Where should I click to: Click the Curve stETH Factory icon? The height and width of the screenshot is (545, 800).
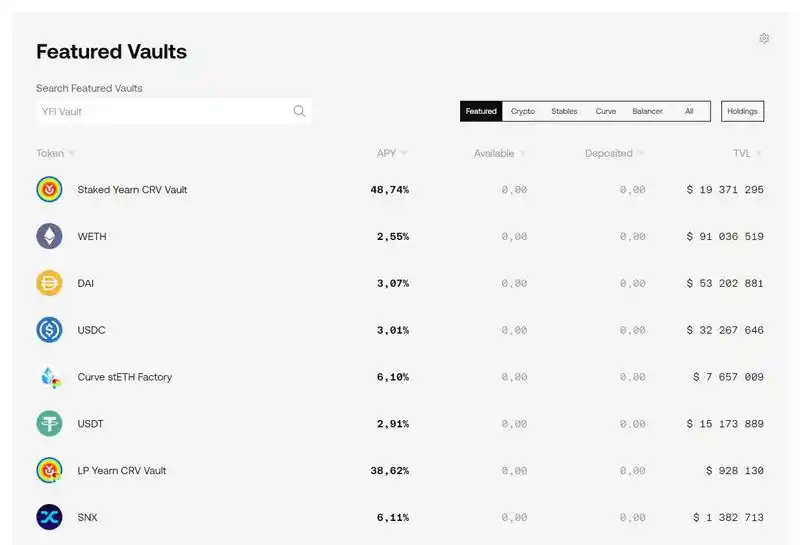point(49,377)
